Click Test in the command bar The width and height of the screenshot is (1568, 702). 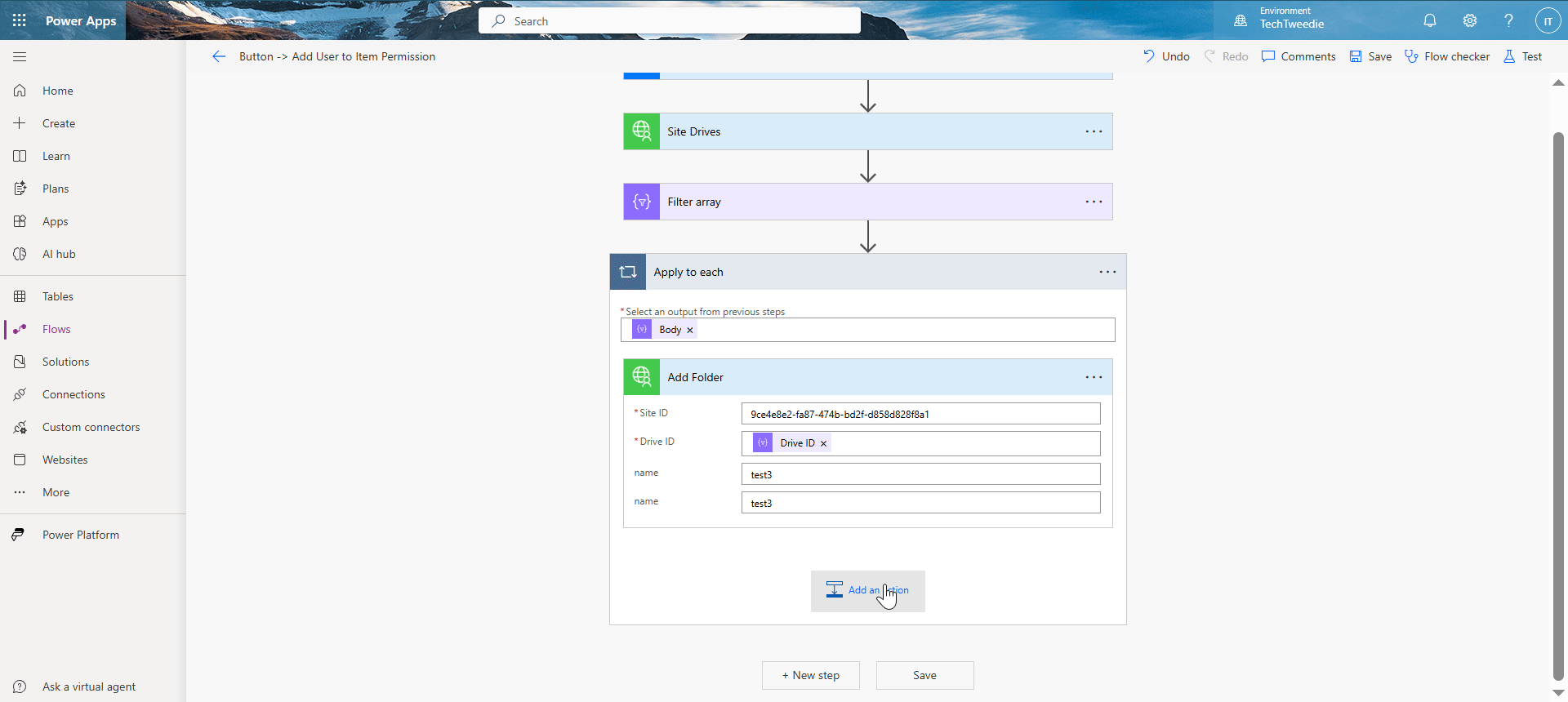coord(1523,56)
